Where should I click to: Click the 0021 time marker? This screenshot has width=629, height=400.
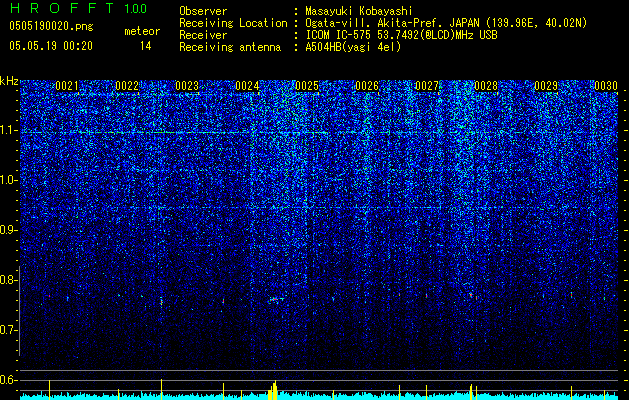[67, 86]
